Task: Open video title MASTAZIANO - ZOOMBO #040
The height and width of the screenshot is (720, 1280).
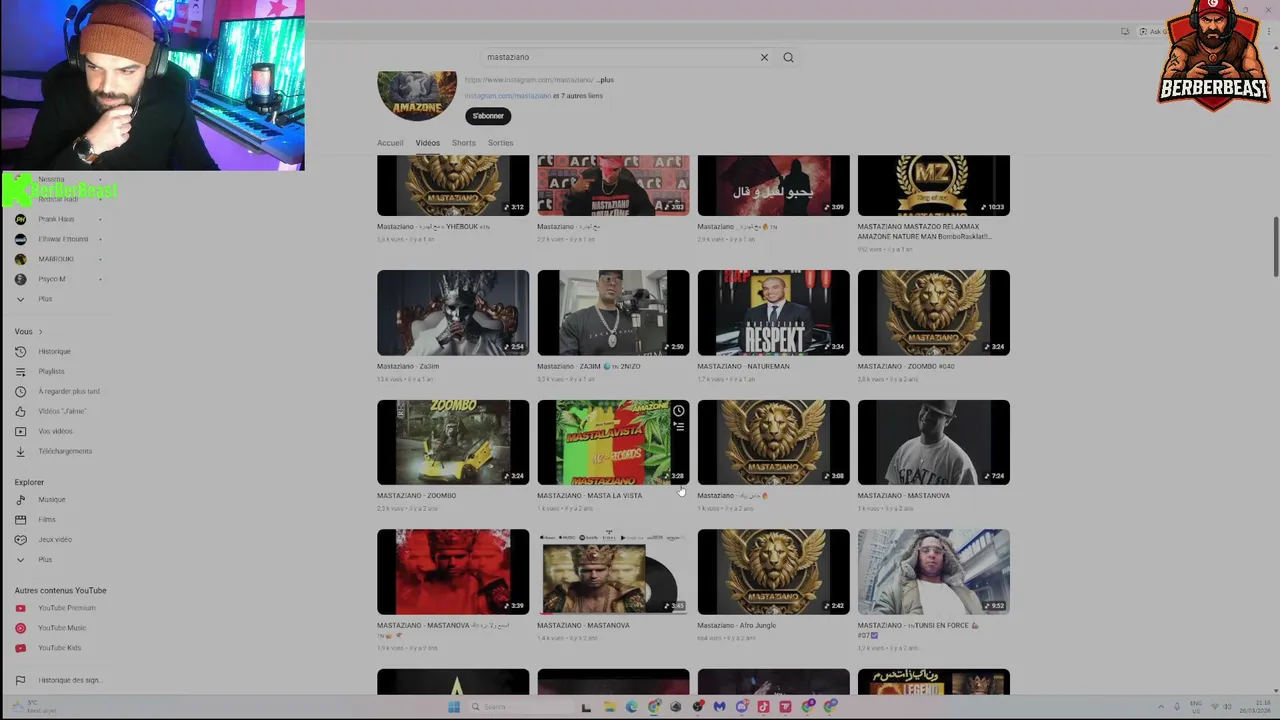Action: tap(906, 366)
